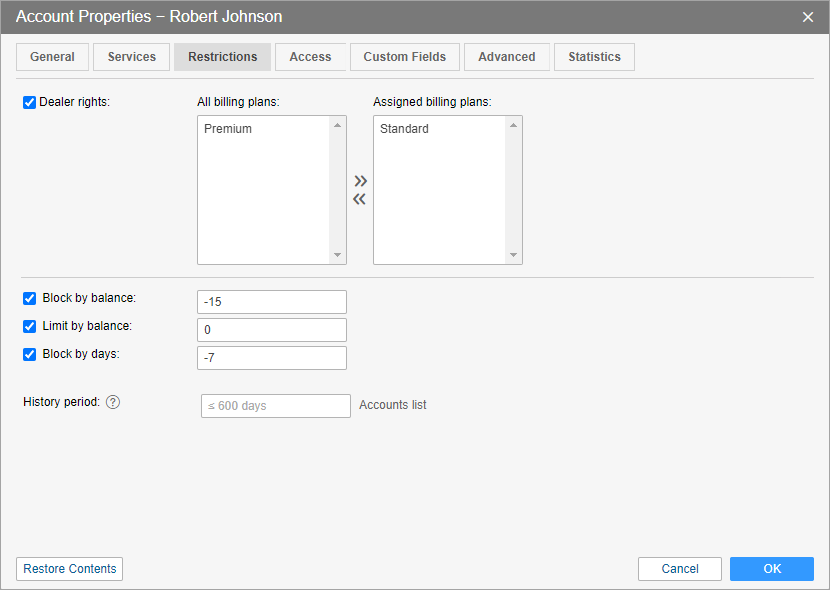Viewport: 830px width, 590px height.
Task: Close the Account Properties dialog
Action: coord(808,17)
